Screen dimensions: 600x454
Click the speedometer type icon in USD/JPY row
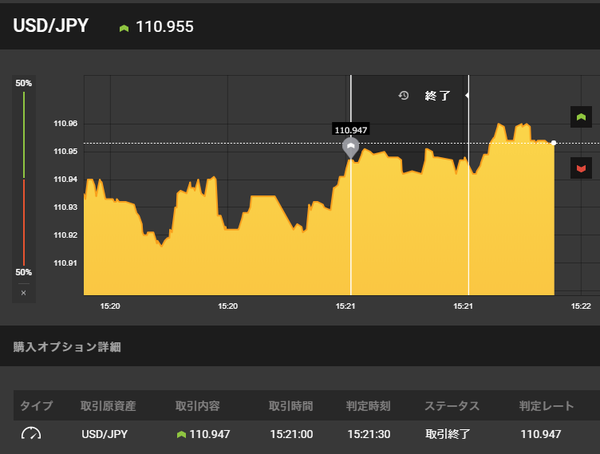click(x=31, y=434)
